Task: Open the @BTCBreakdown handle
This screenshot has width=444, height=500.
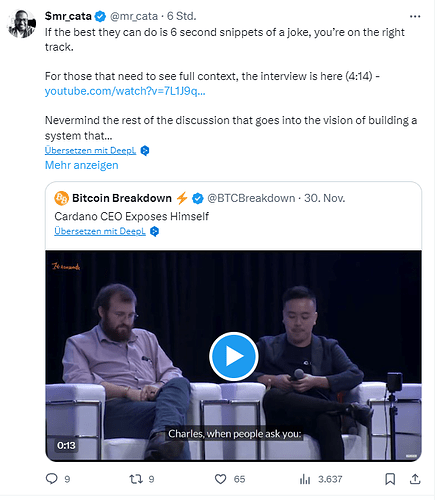Action: pyautogui.click(x=251, y=198)
